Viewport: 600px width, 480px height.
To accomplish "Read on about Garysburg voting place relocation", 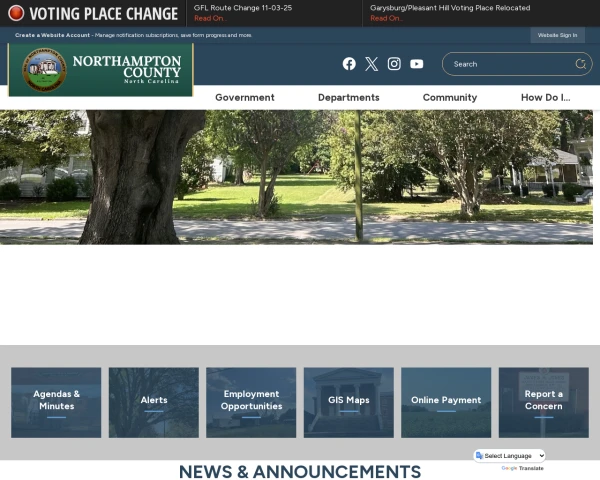I will pyautogui.click(x=386, y=18).
